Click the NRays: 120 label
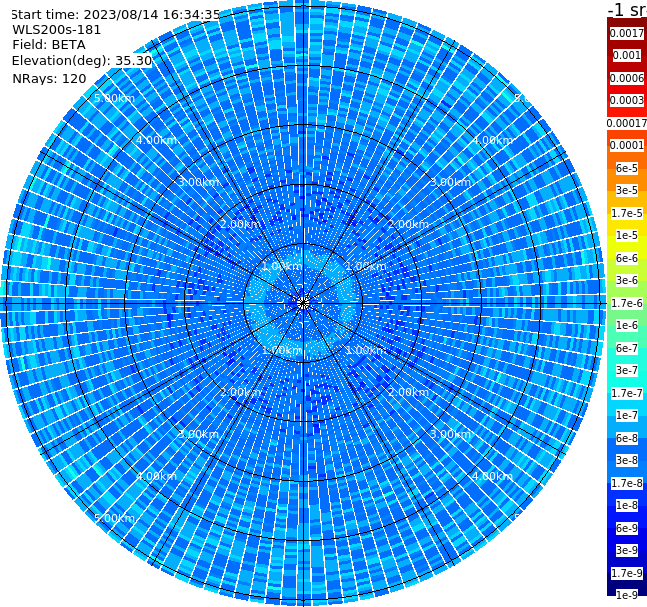This screenshot has width=647, height=607. [49, 78]
